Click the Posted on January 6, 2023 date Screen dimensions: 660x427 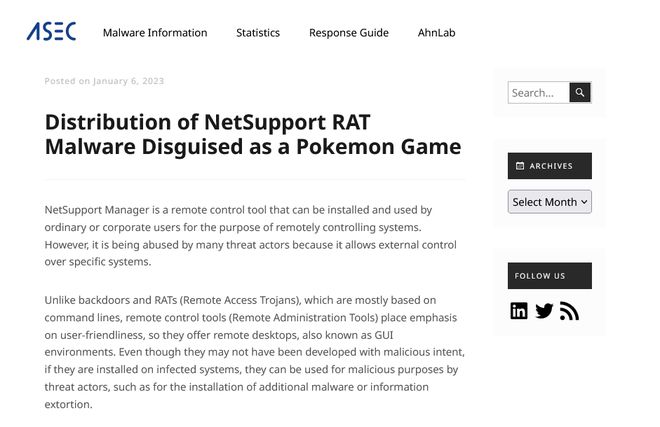tap(104, 81)
